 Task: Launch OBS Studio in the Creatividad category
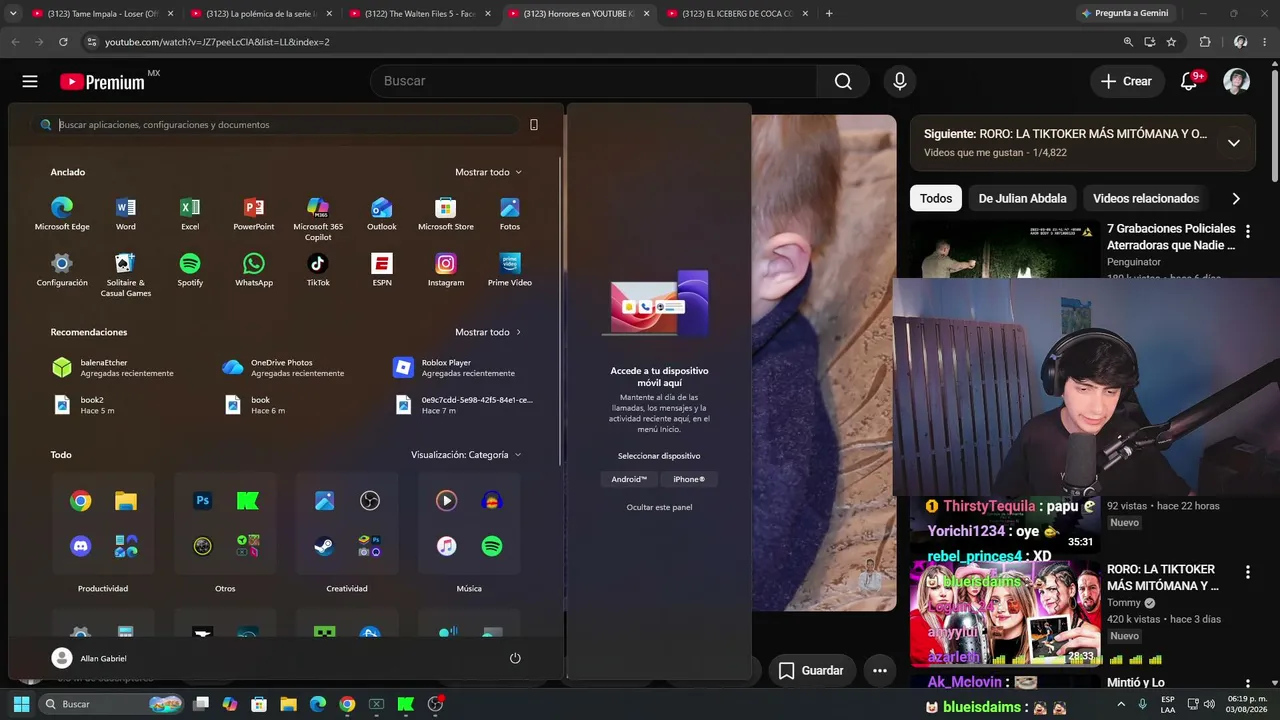coord(370,501)
